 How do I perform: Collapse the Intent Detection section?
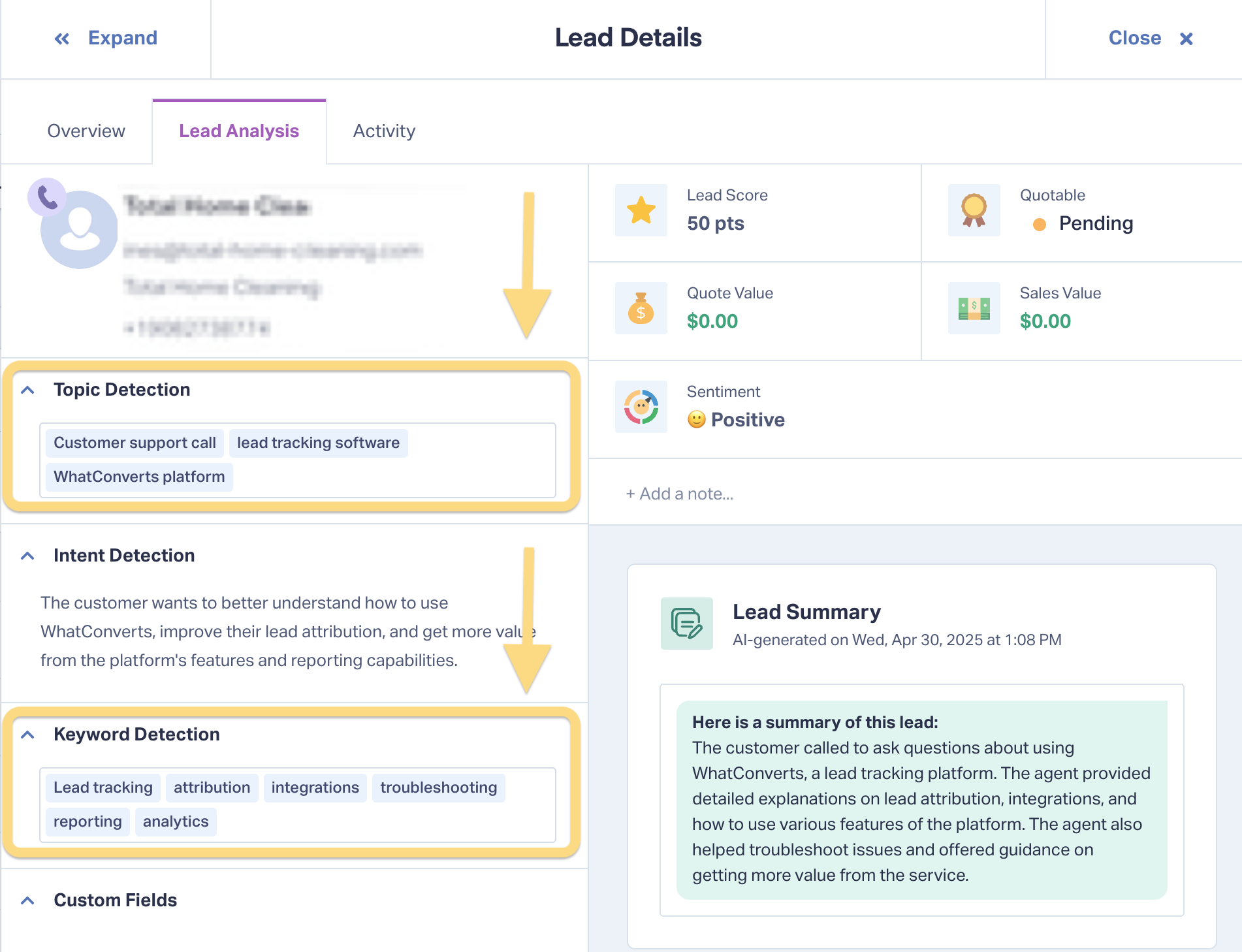click(x=27, y=556)
